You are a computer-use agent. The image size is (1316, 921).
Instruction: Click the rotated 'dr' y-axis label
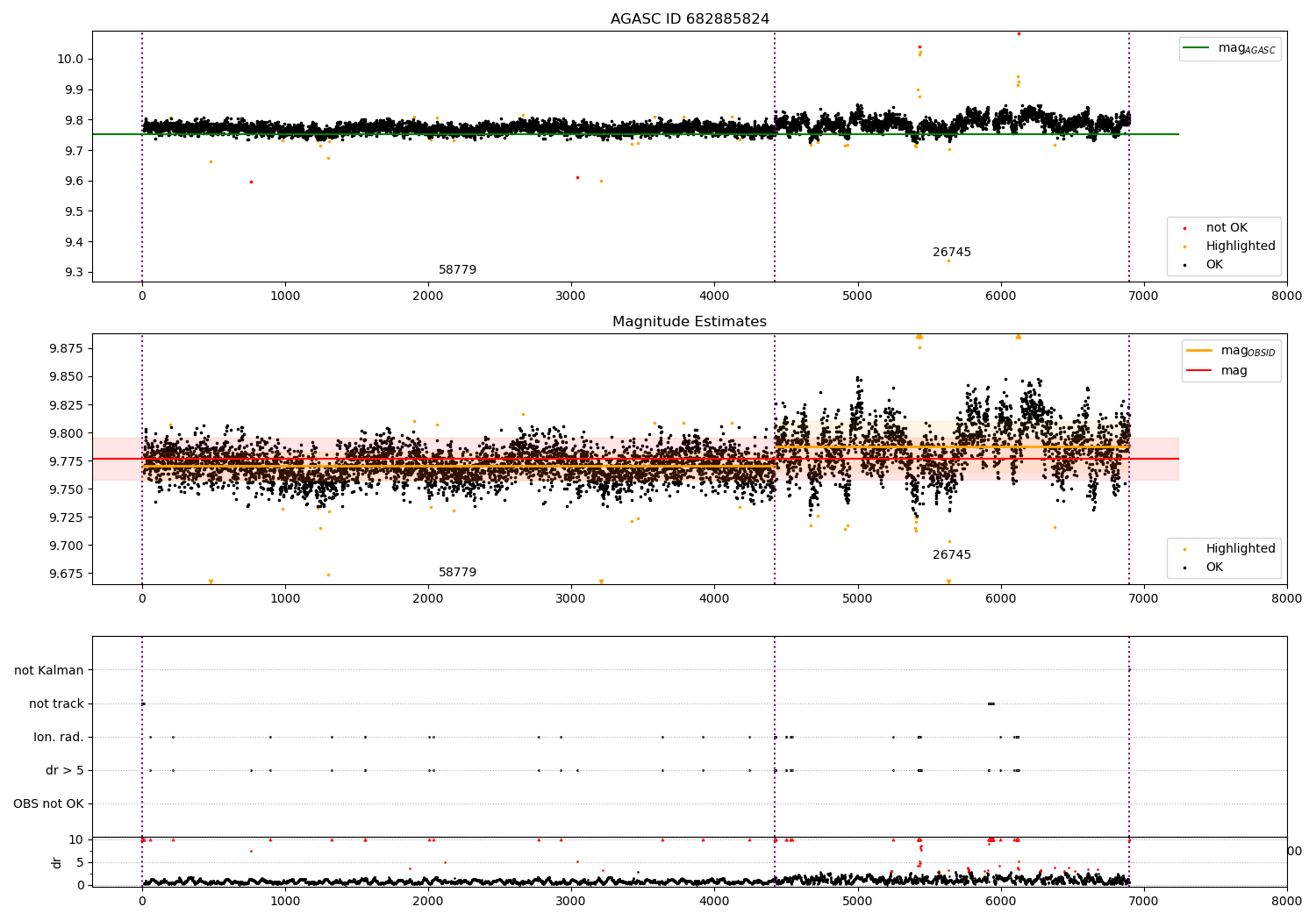[x=57, y=862]
